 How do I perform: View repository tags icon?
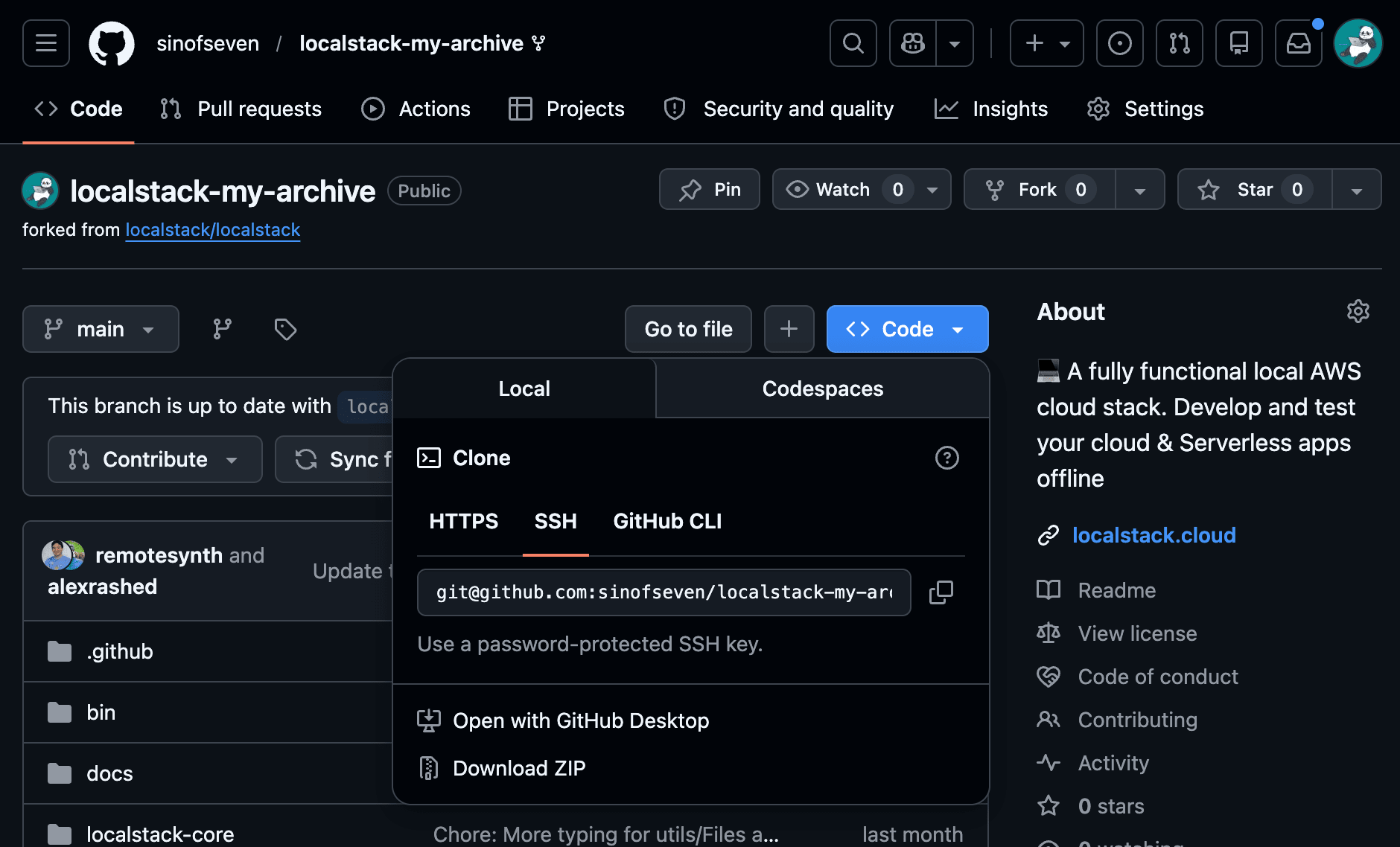pyautogui.click(x=285, y=329)
